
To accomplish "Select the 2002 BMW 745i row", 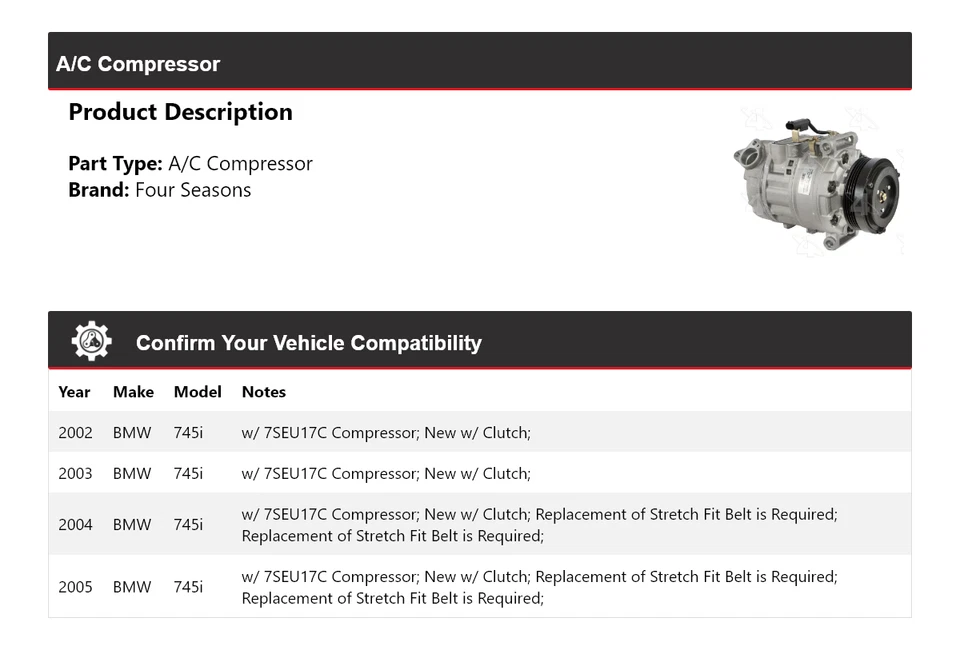I will tap(480, 433).
